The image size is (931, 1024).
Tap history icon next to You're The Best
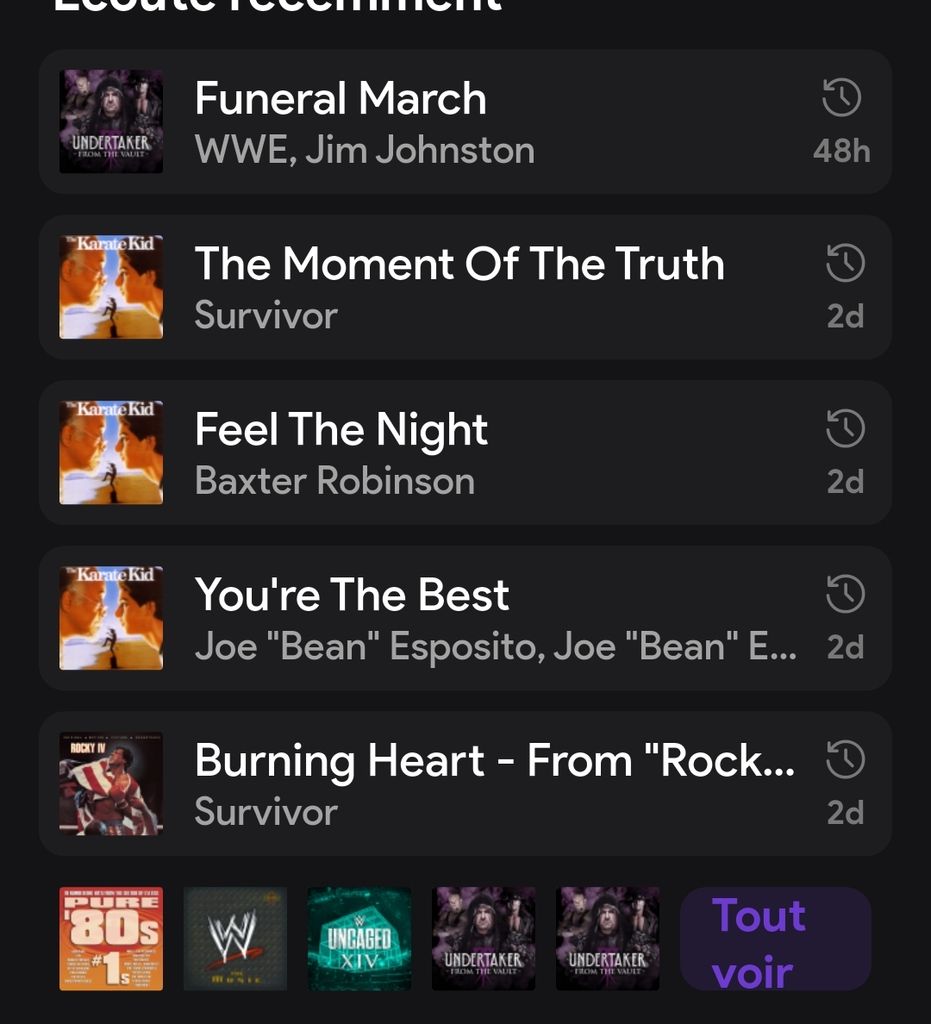coord(845,594)
